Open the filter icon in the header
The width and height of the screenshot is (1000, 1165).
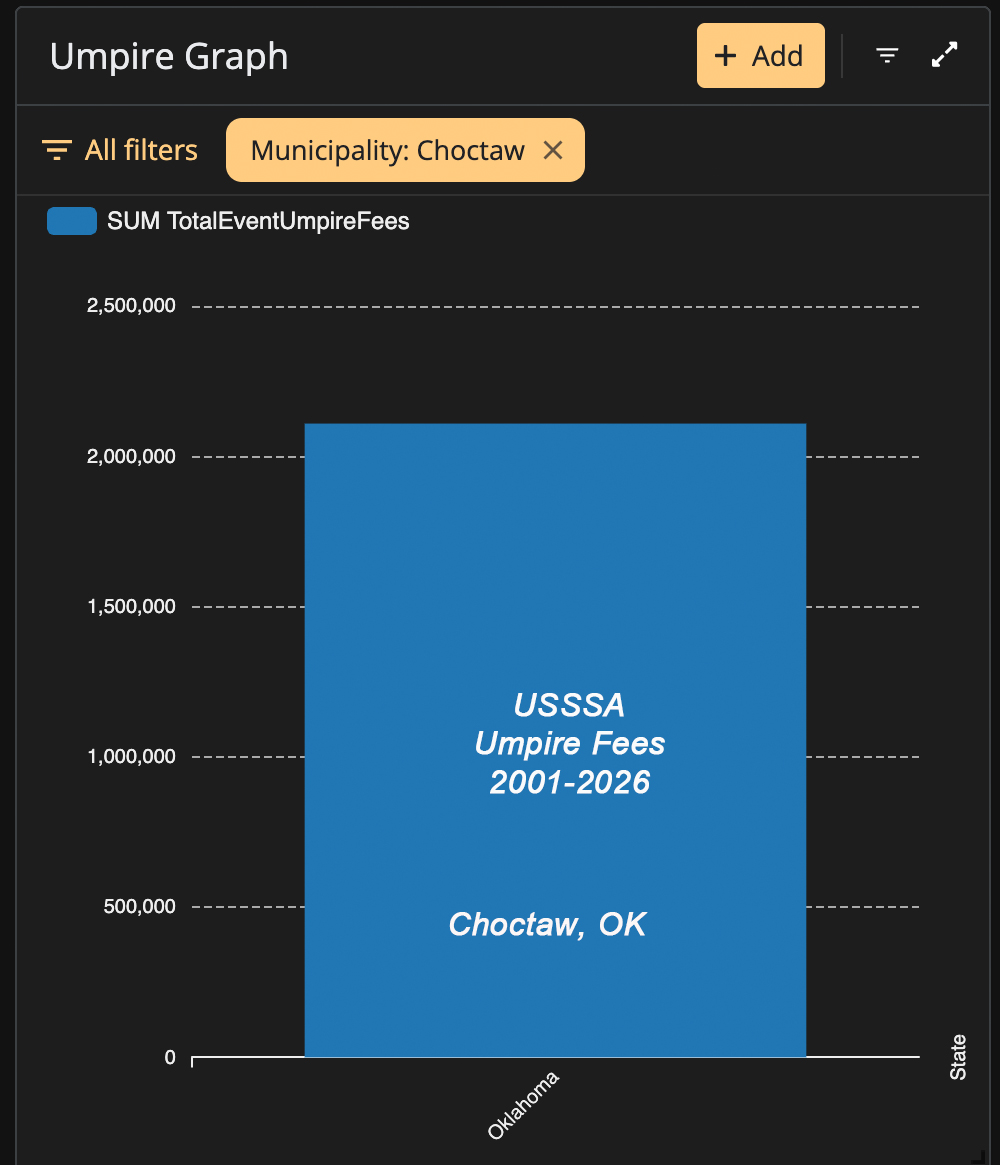pos(887,55)
